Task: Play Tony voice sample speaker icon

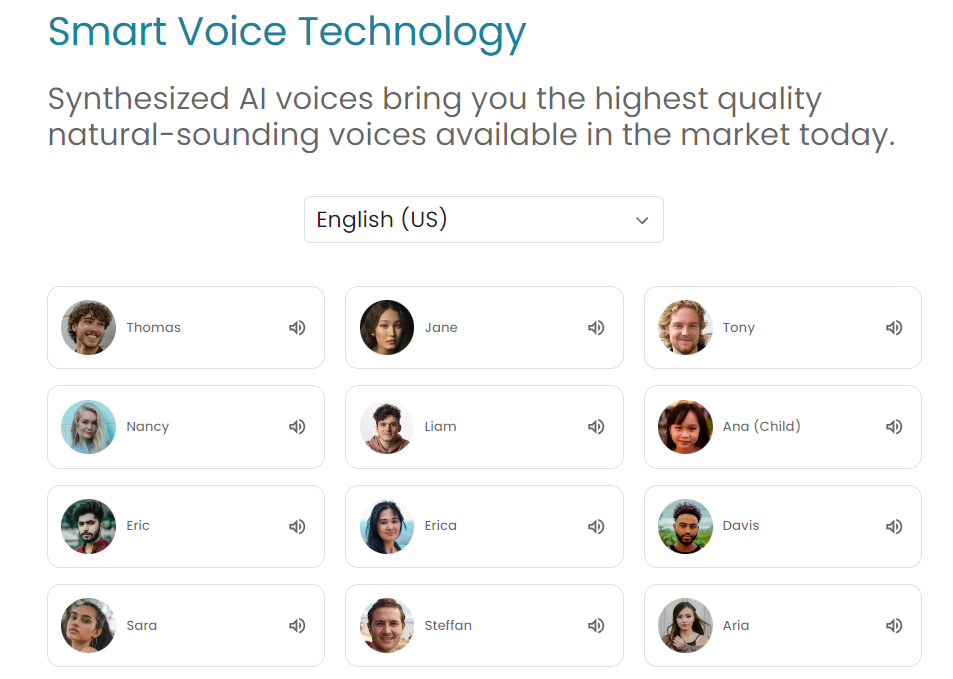Action: pos(893,328)
